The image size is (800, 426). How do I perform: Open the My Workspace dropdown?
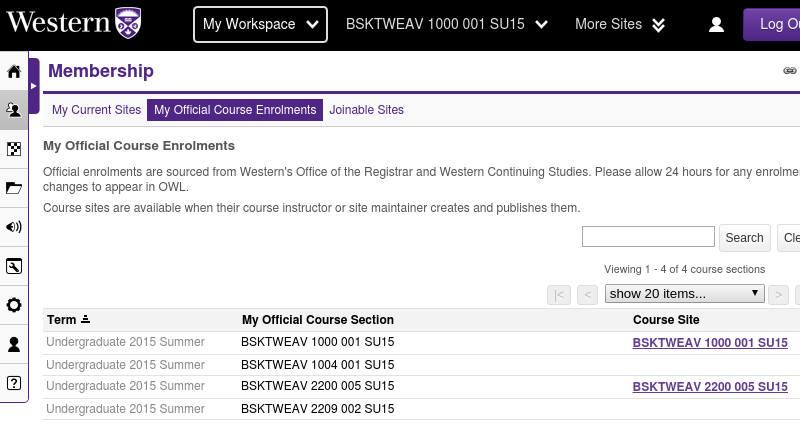[260, 24]
